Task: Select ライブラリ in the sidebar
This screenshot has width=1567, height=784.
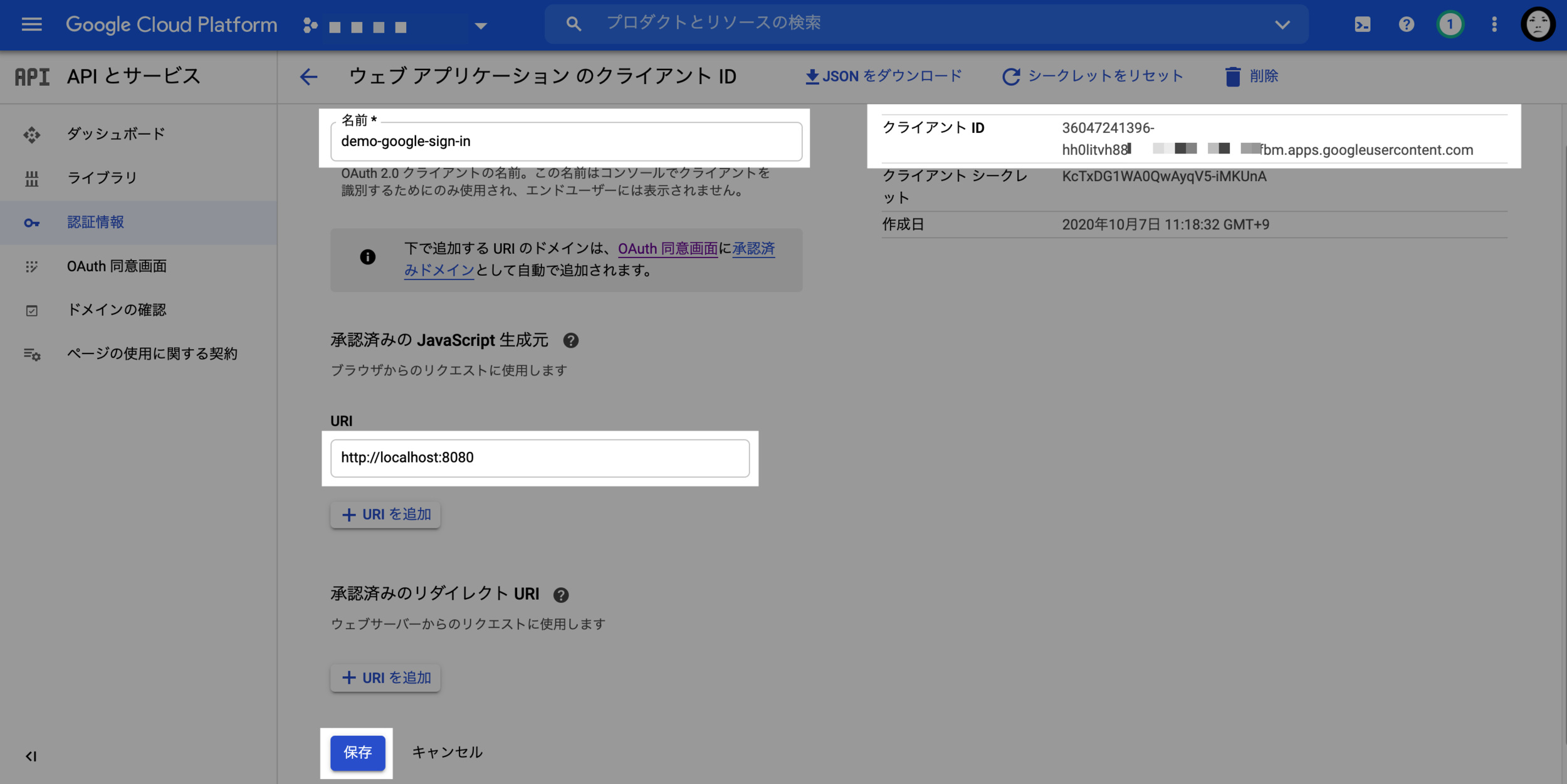Action: tap(102, 178)
